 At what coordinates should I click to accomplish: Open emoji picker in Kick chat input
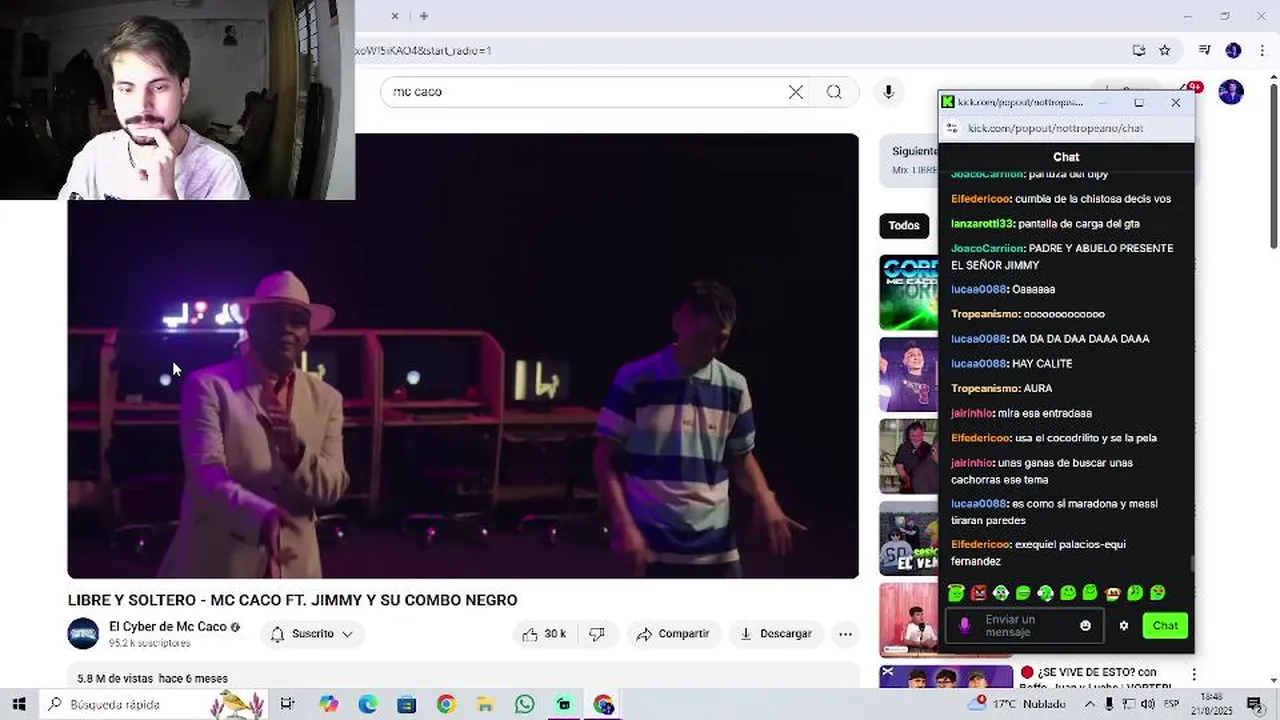click(1085, 626)
